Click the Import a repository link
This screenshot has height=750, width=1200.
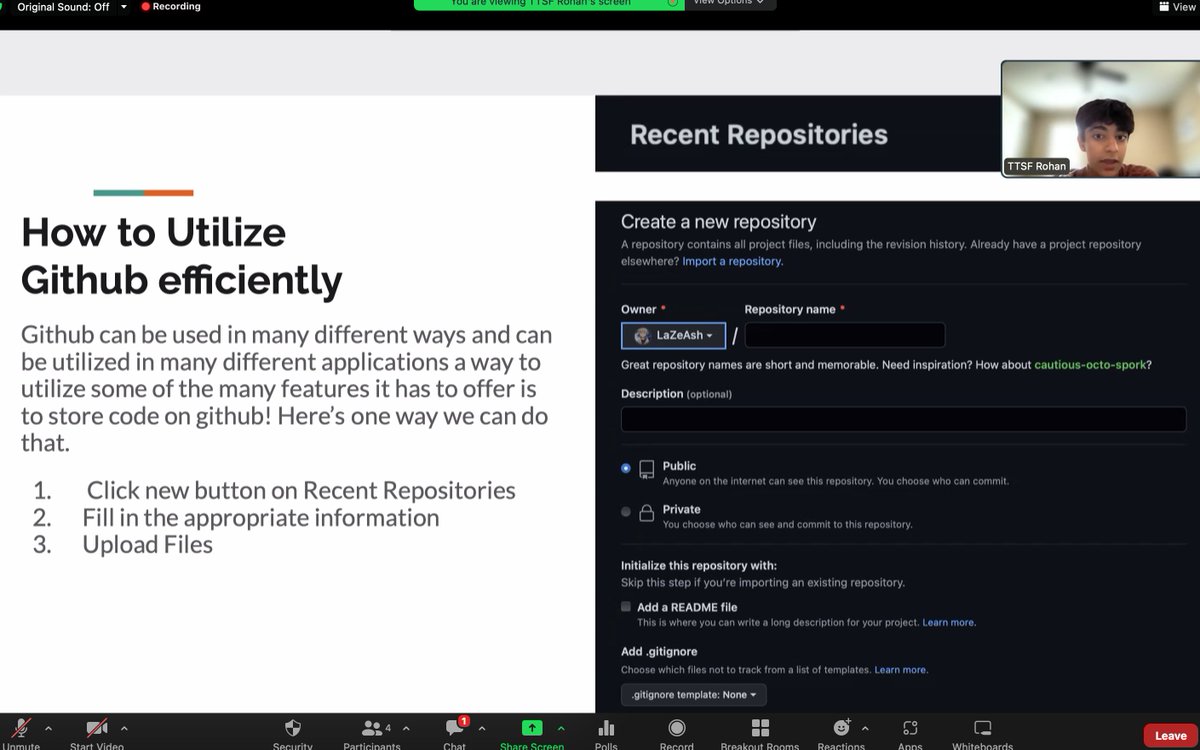pyautogui.click(x=732, y=261)
